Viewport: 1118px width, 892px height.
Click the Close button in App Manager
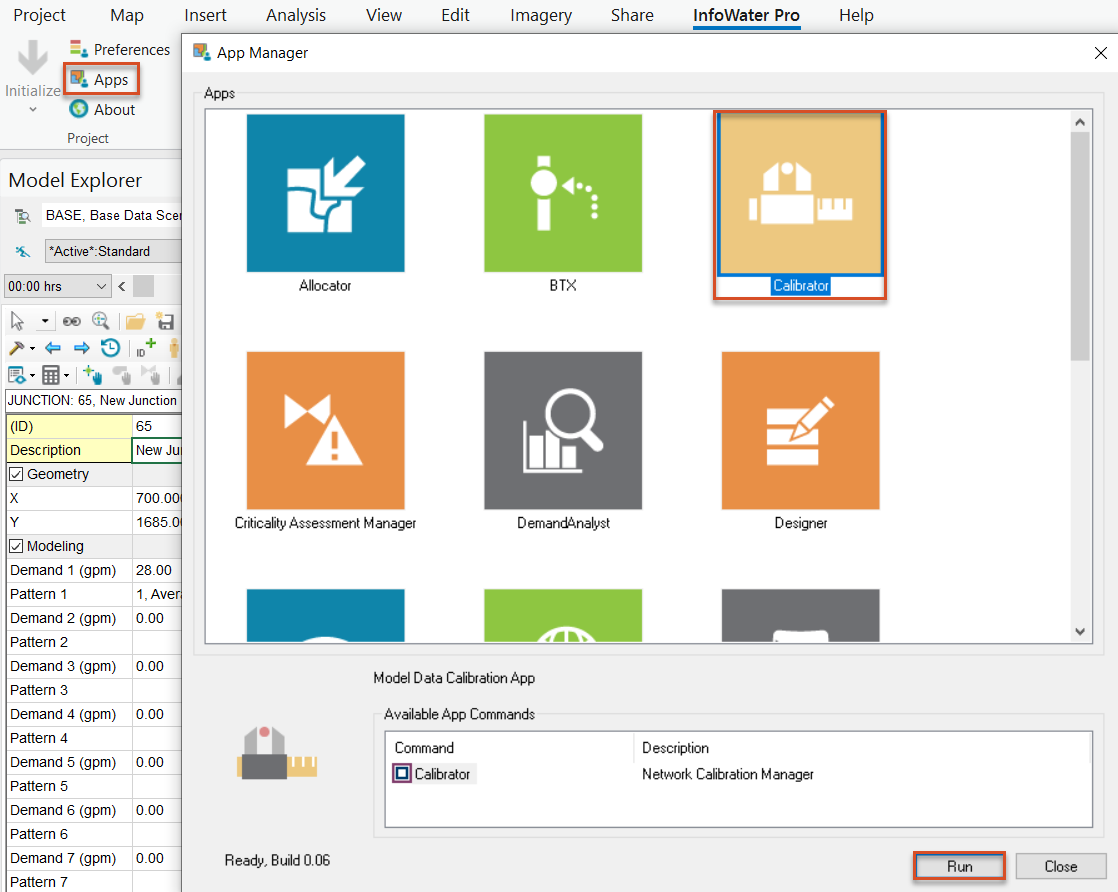(1060, 866)
